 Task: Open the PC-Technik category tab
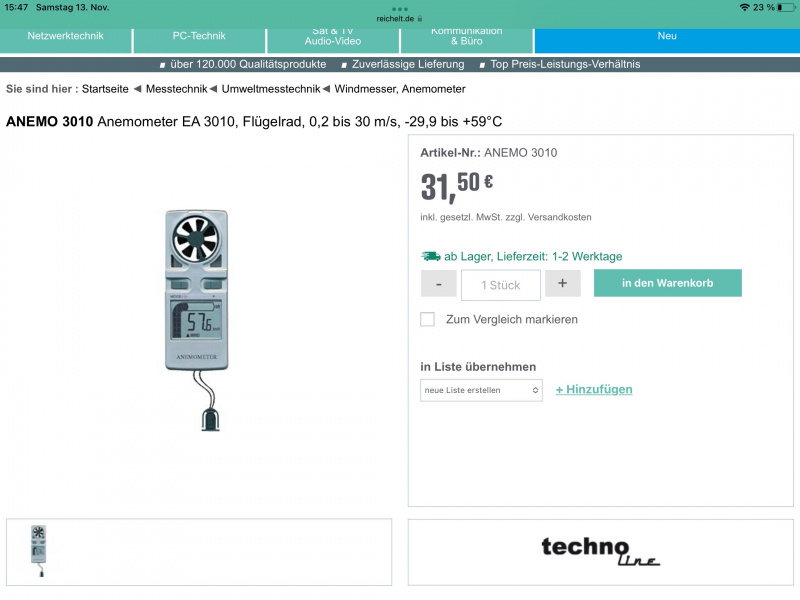coord(199,40)
